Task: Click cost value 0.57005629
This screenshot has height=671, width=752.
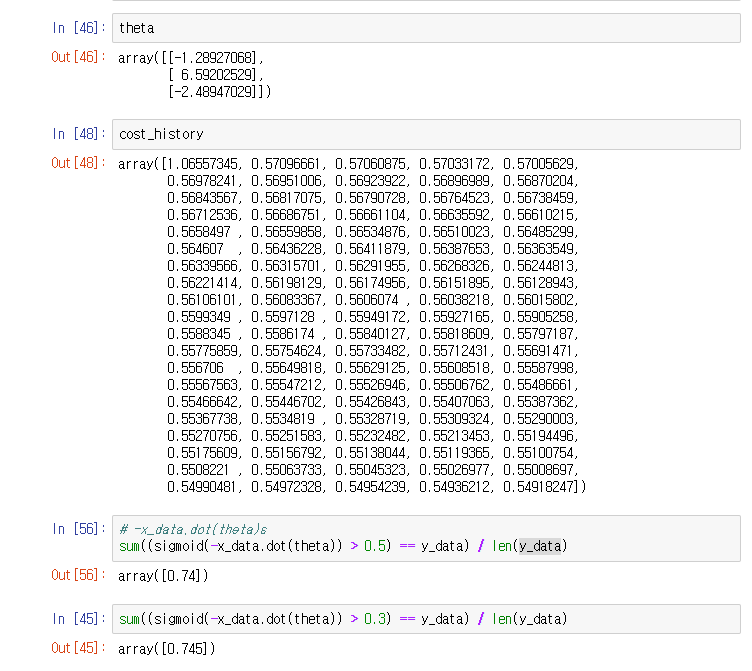Action: (538, 164)
